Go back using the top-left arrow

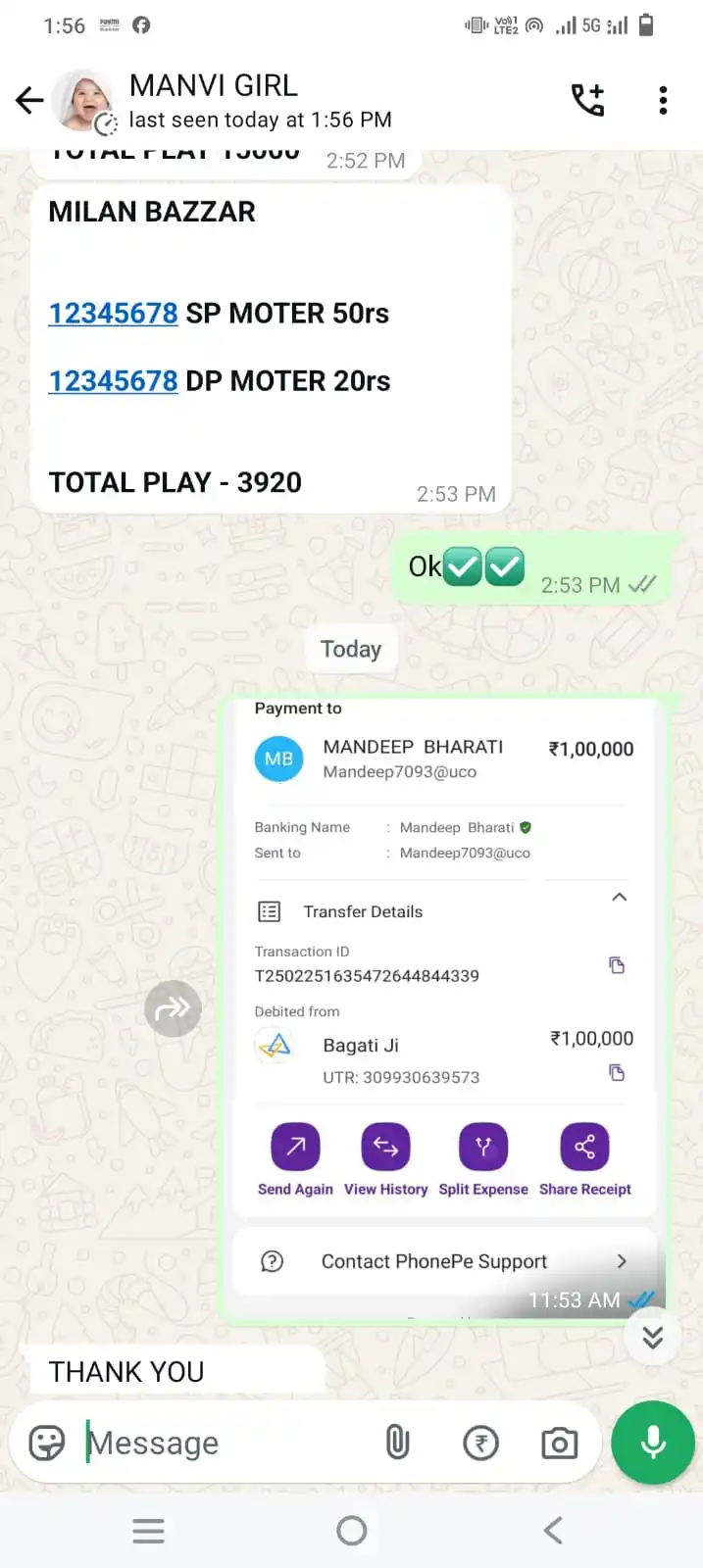tap(29, 100)
